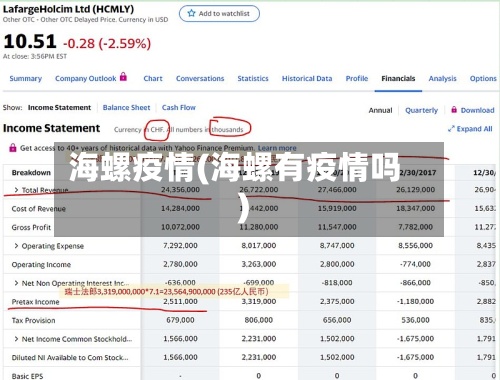Click the -1,180,000 pretax income value
The image size is (500, 380).
click(x=415, y=301)
